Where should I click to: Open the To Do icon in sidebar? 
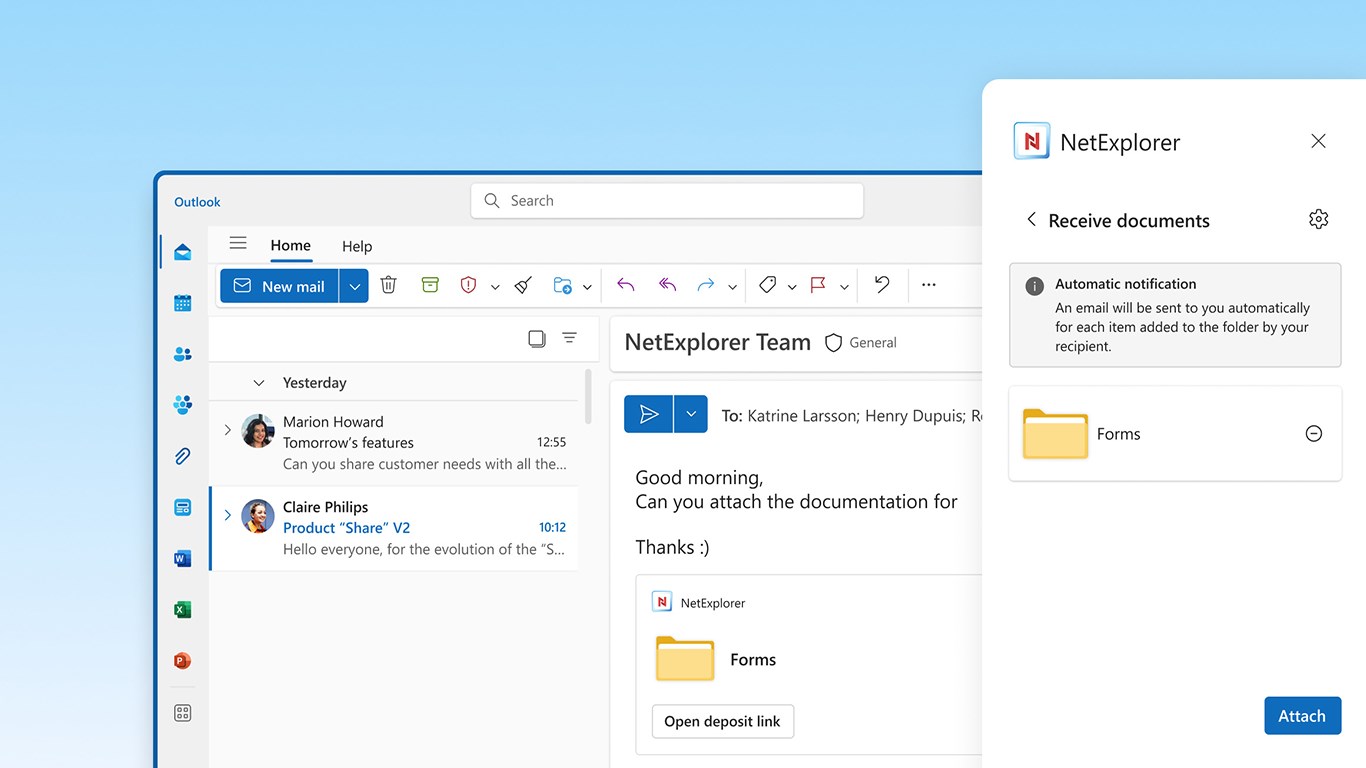182,507
